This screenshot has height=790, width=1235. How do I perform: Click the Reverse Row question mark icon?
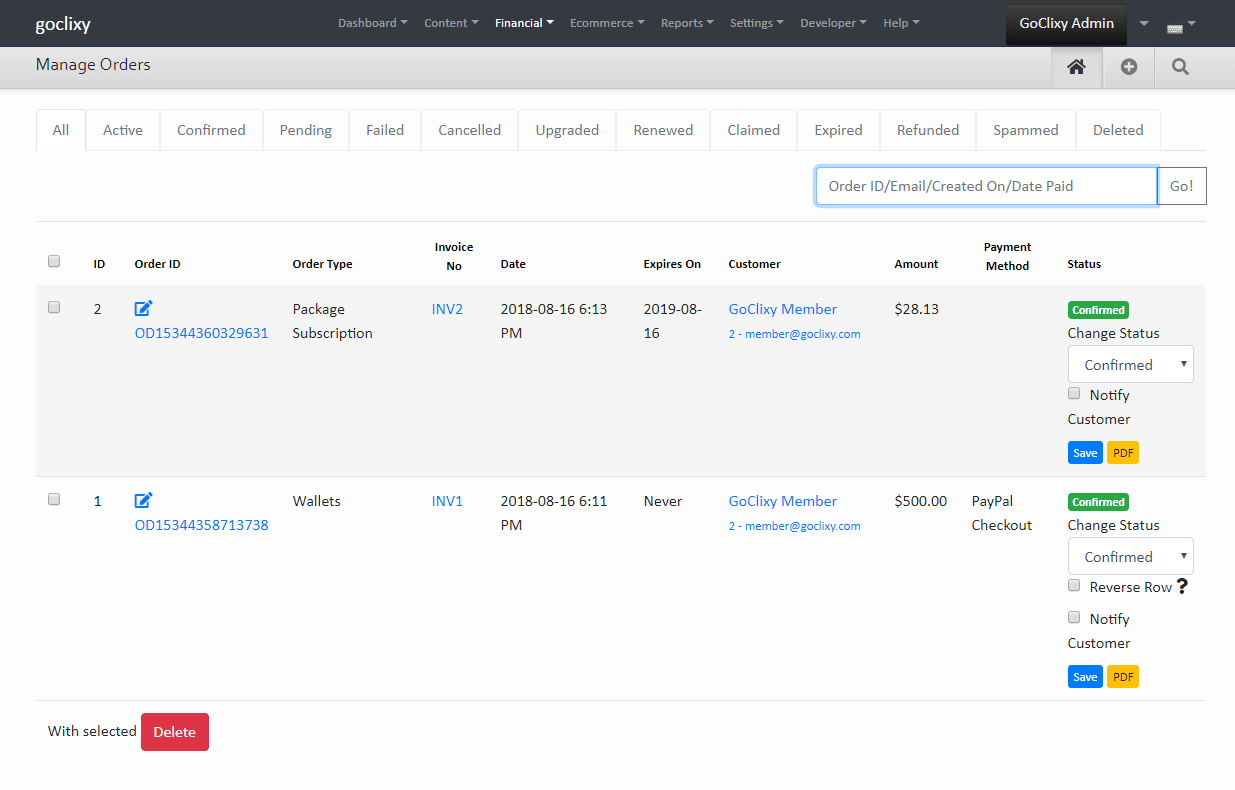[1182, 587]
